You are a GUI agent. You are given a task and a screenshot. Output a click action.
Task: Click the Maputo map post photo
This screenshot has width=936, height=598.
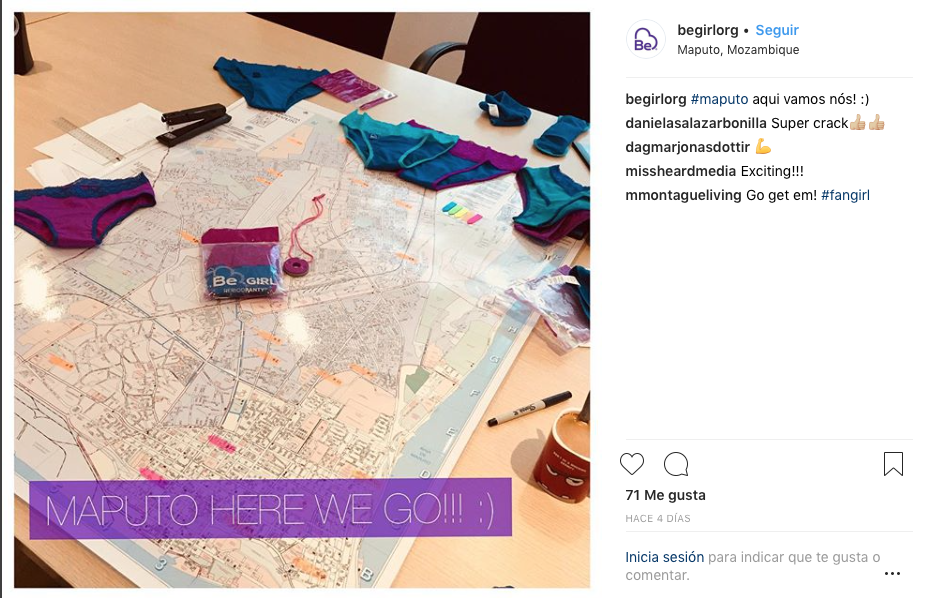(302, 300)
